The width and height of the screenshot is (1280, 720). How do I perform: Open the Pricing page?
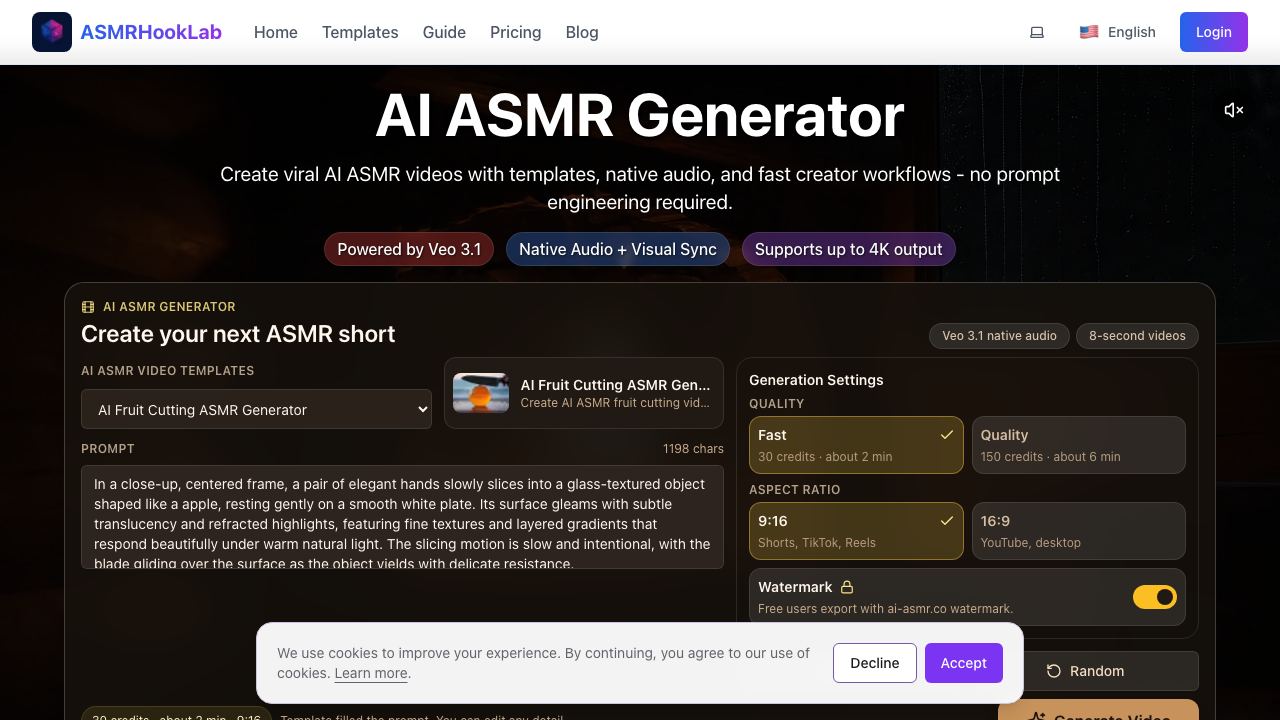516,32
